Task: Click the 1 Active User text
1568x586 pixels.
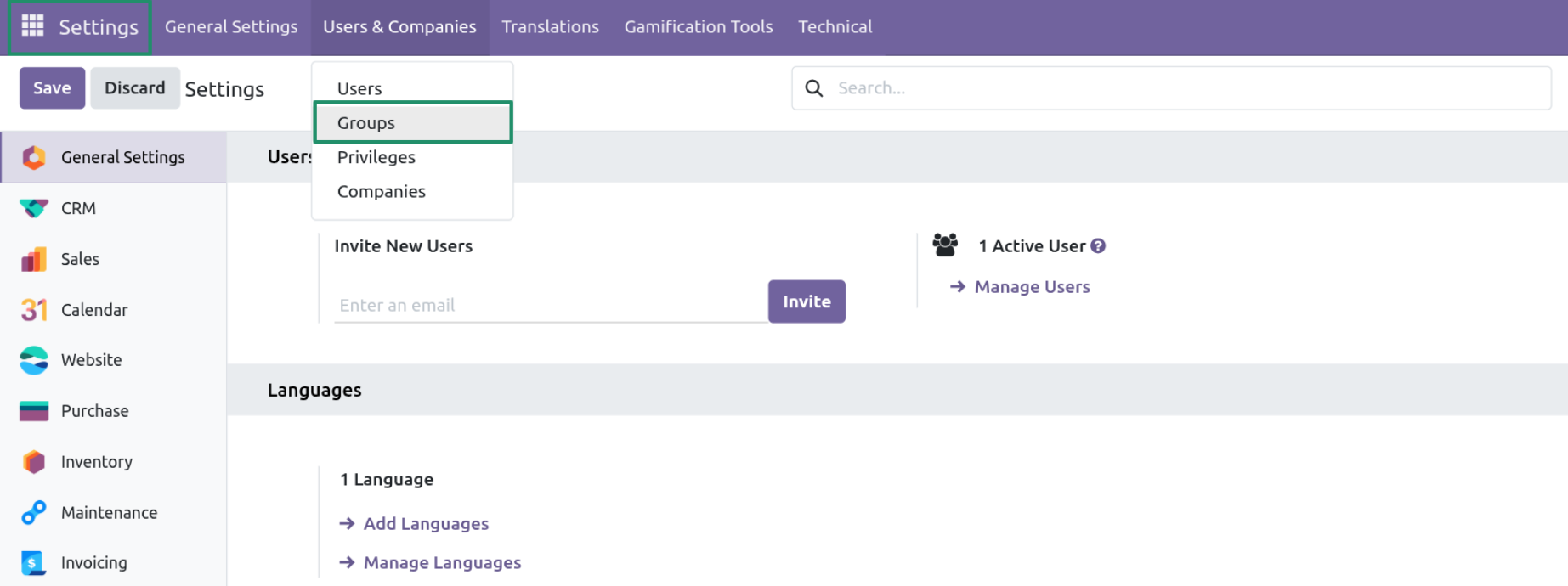Action: (x=1032, y=246)
